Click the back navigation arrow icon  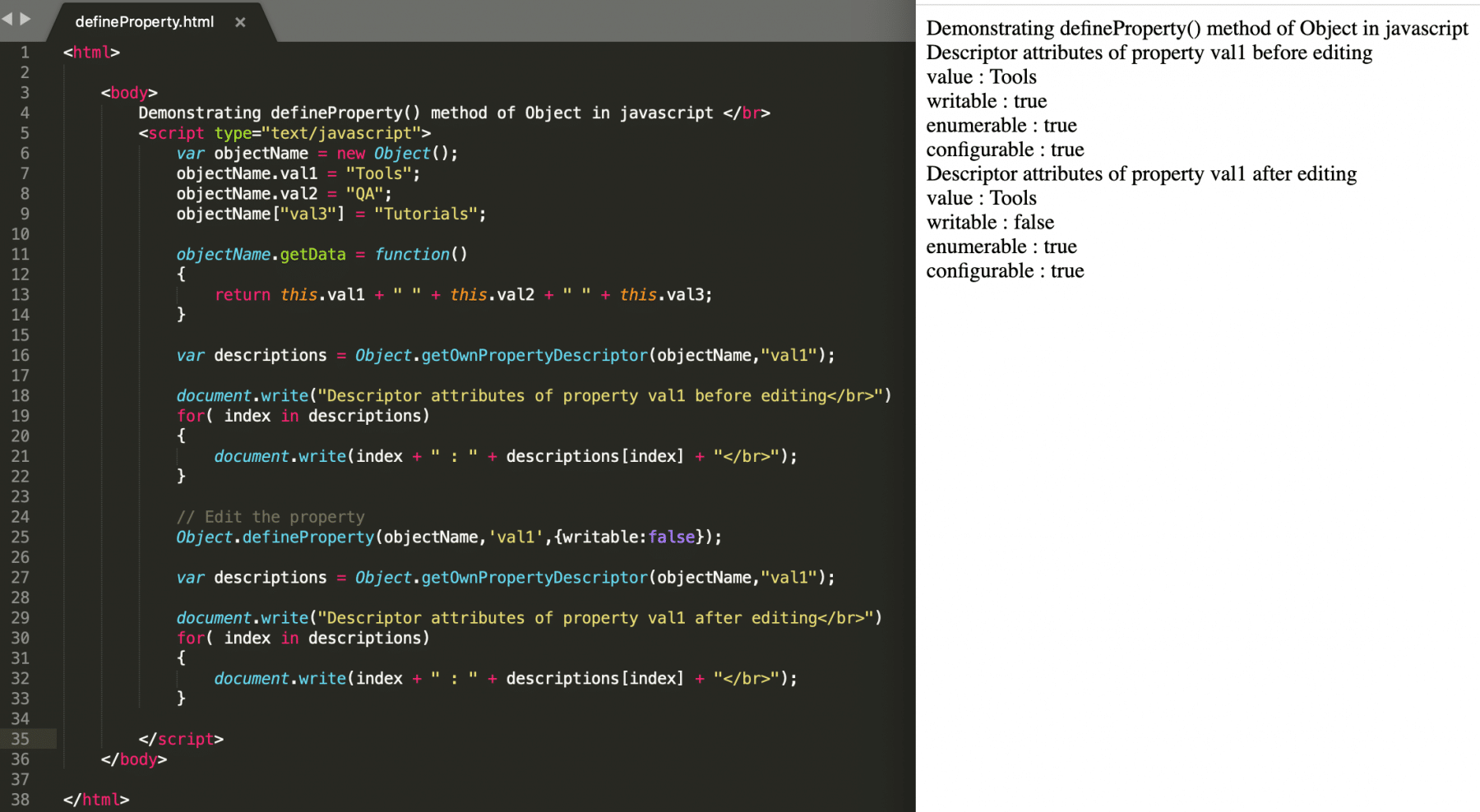click(8, 18)
